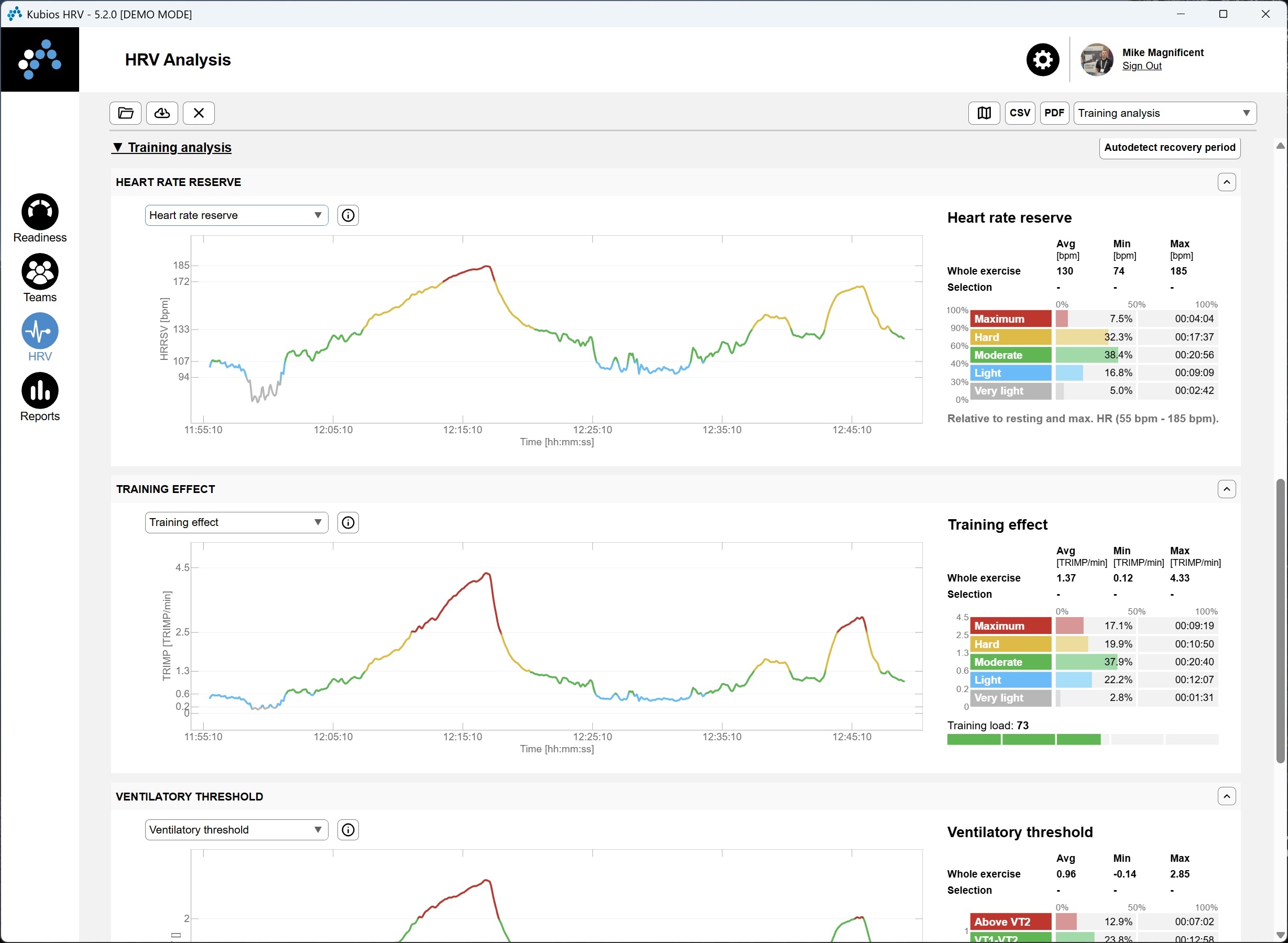This screenshot has height=943, width=1288.
Task: Click inside the heart rate reserve chart
Action: [x=556, y=330]
